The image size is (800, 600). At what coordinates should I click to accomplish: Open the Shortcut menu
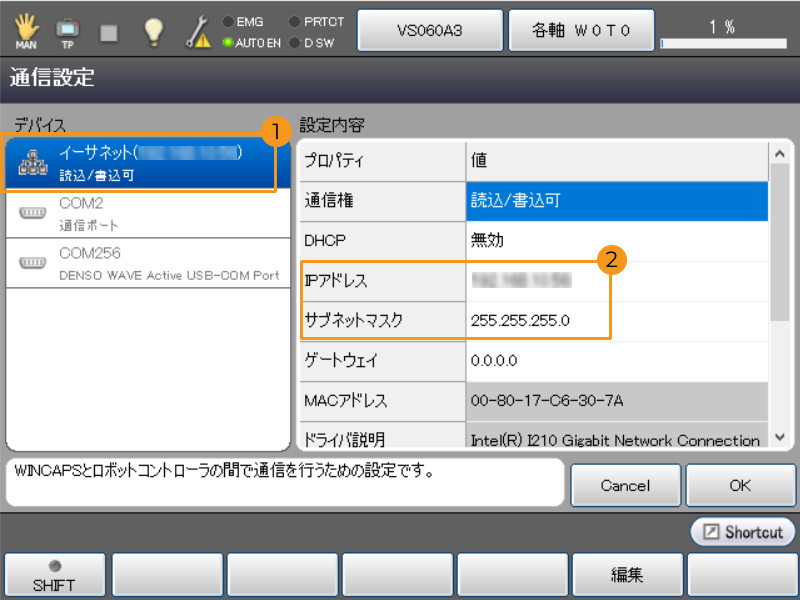coord(743,532)
